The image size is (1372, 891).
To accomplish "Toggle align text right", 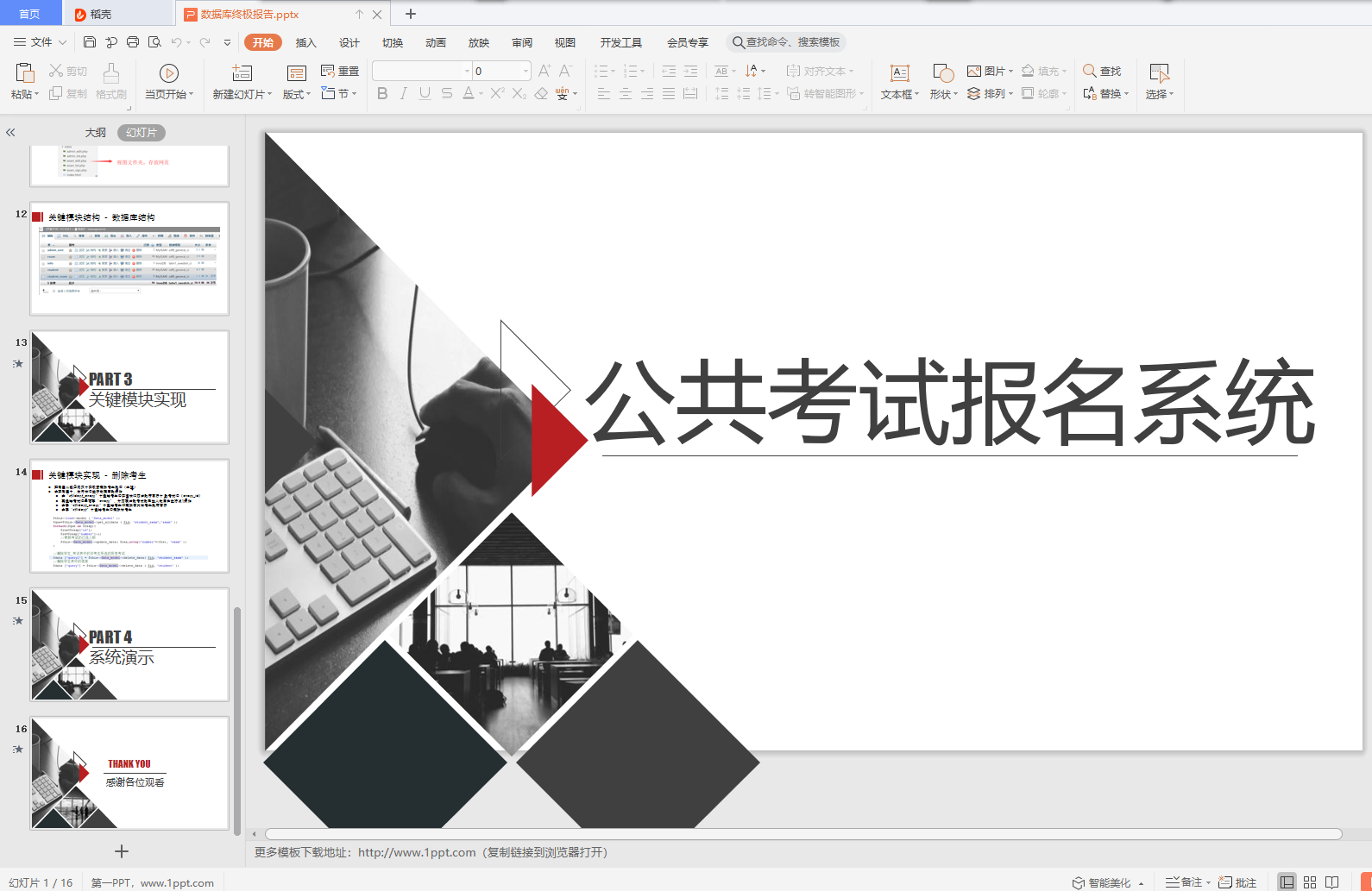I will click(647, 93).
